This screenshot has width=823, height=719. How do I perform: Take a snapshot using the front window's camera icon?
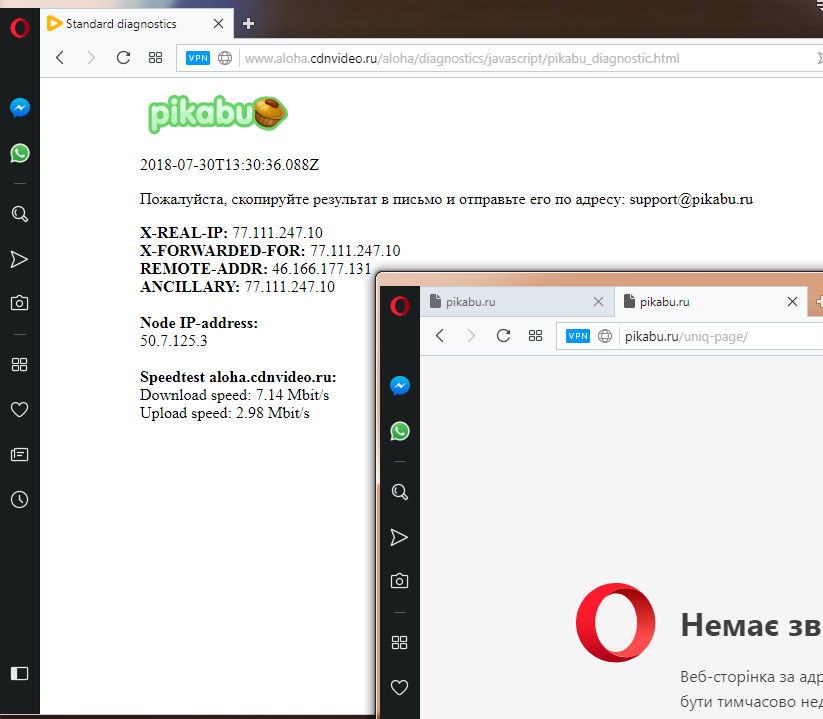(399, 581)
